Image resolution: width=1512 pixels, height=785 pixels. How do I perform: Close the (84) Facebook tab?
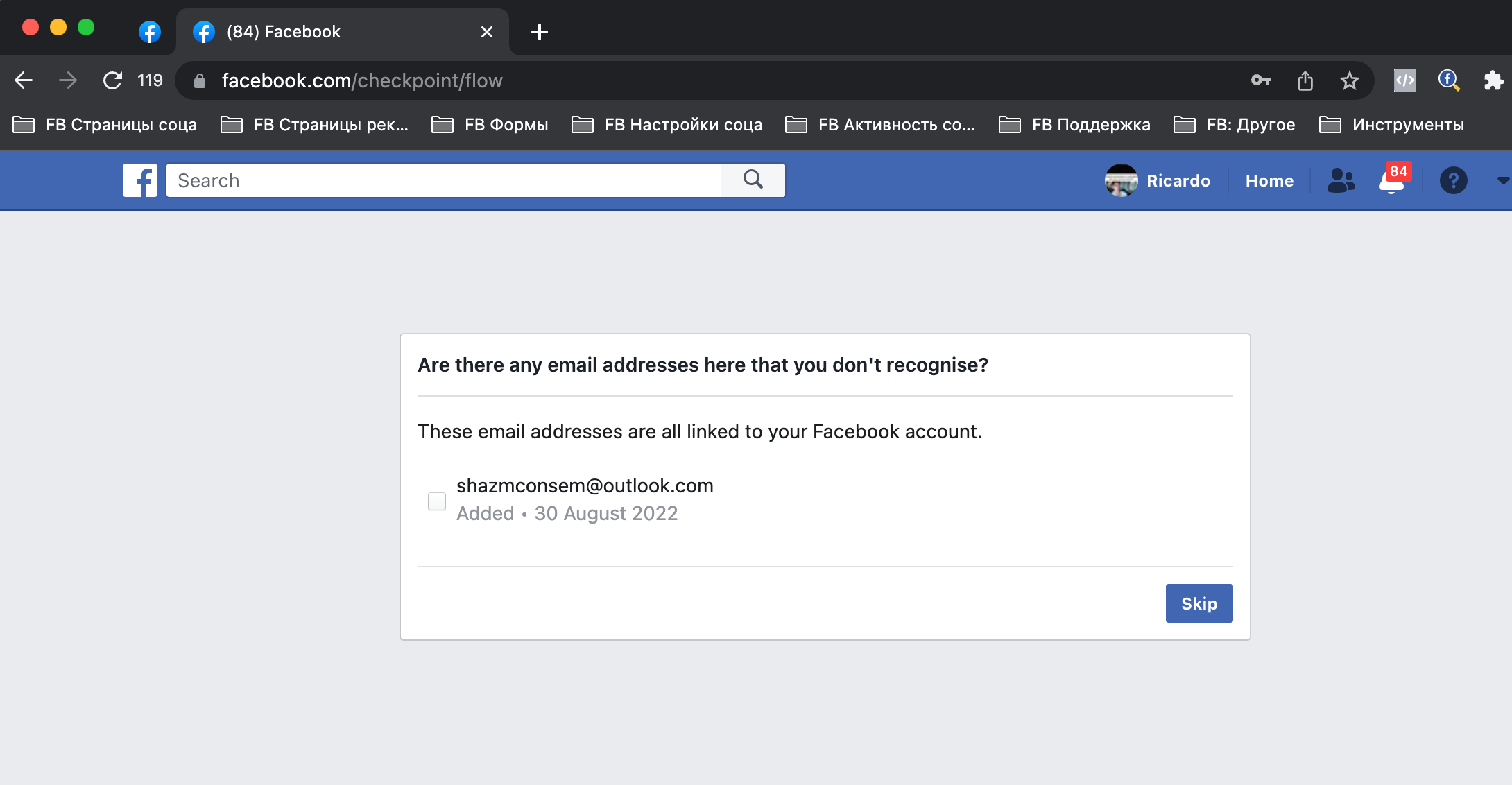click(x=487, y=32)
